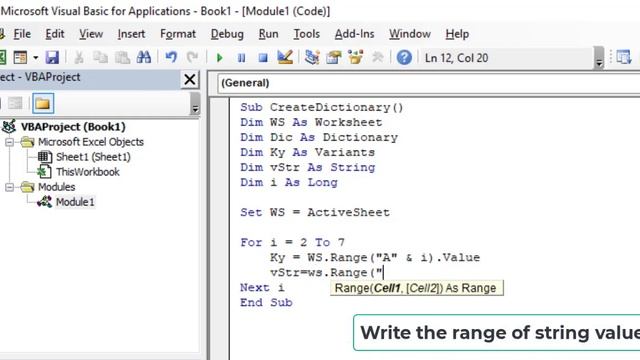
Task: Select the Modules folder
Action: (56, 187)
